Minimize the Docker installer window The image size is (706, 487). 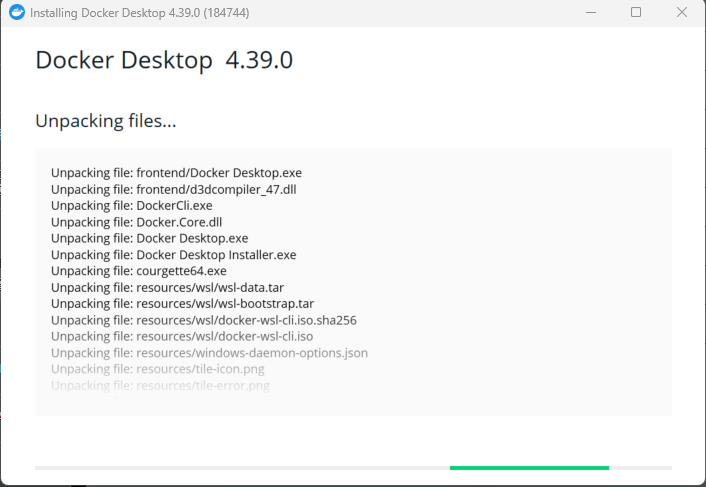[591, 13]
